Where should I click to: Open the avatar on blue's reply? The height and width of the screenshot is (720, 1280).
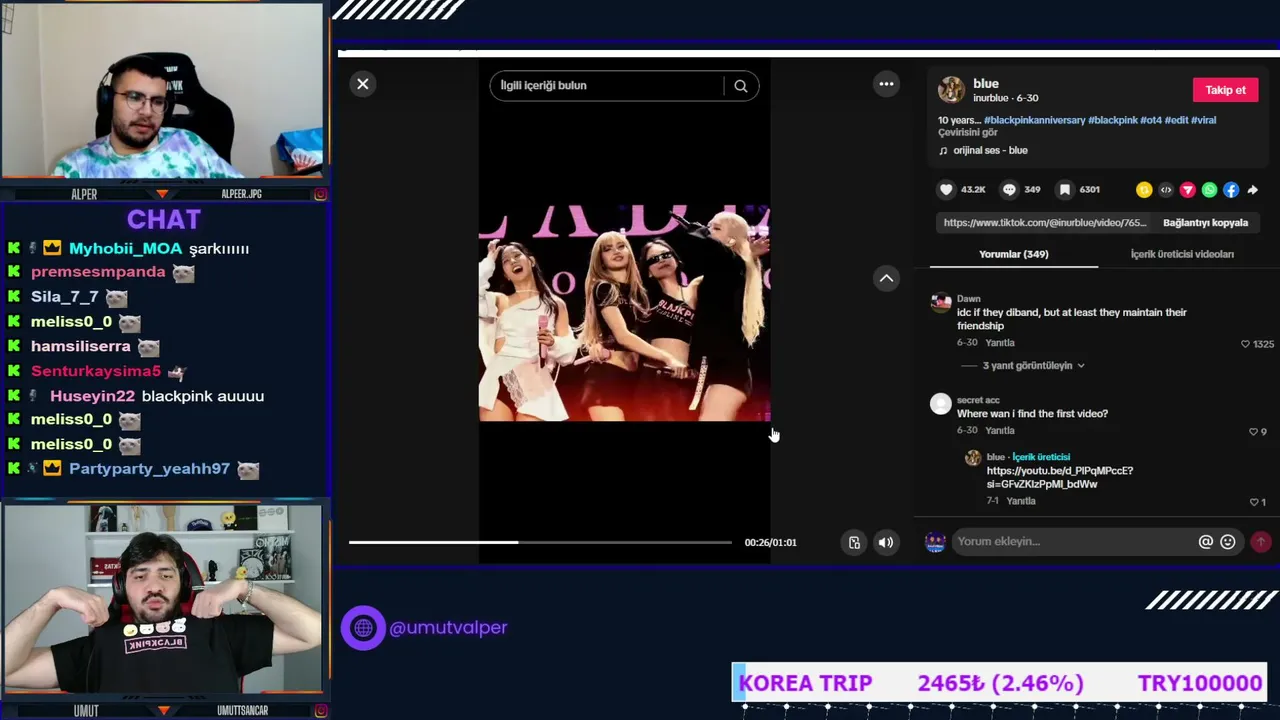[973, 458]
